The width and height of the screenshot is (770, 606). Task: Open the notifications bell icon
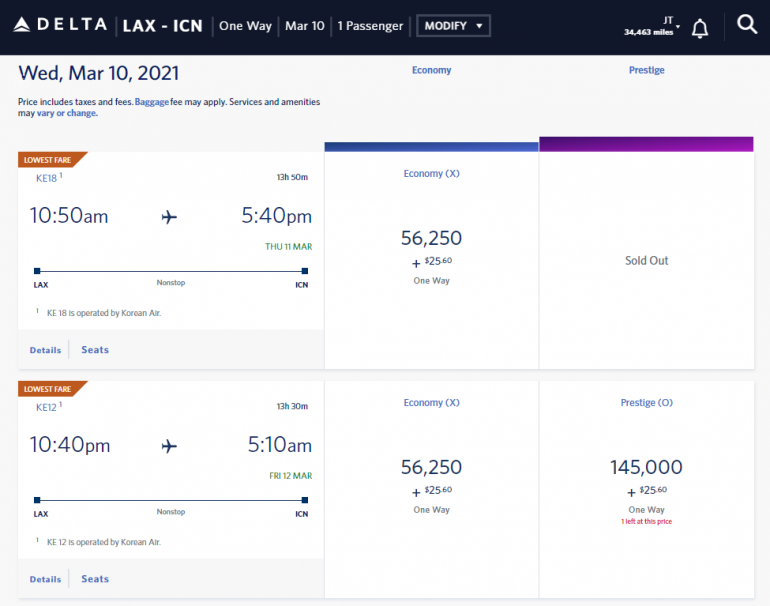(700, 28)
